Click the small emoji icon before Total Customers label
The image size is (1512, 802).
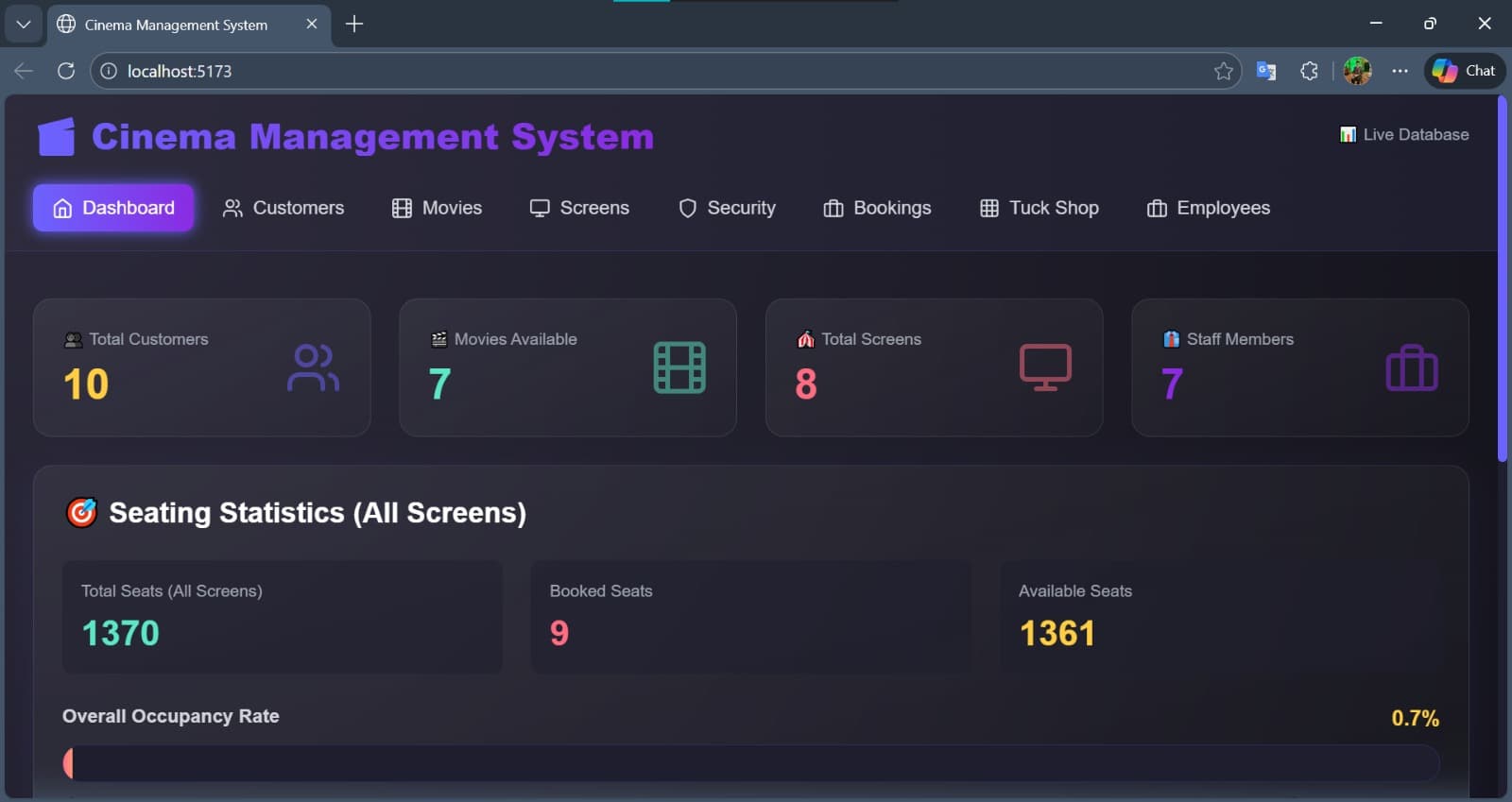[x=73, y=339]
